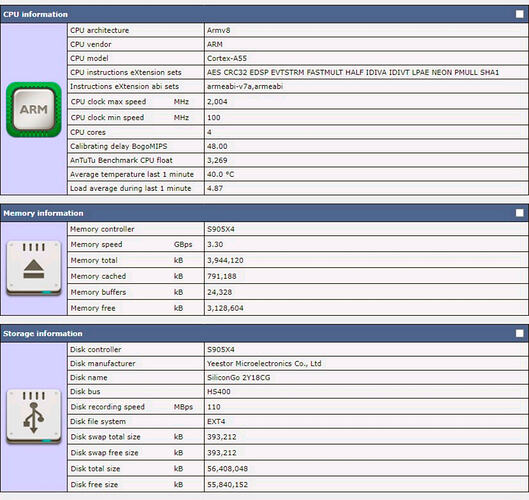This screenshot has height=500, width=529.
Task: Click the MBps unit in Disk recording speed row
Action: 183,407
